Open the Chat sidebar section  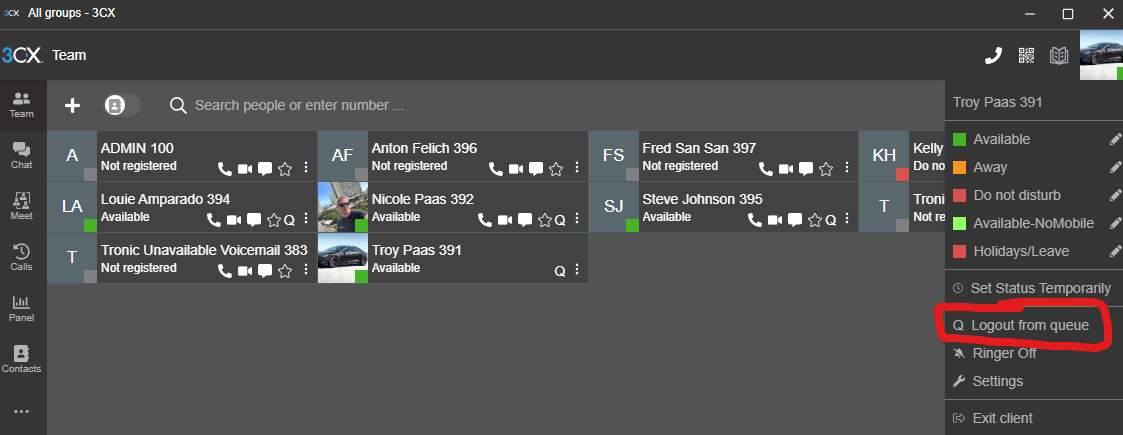click(21, 154)
